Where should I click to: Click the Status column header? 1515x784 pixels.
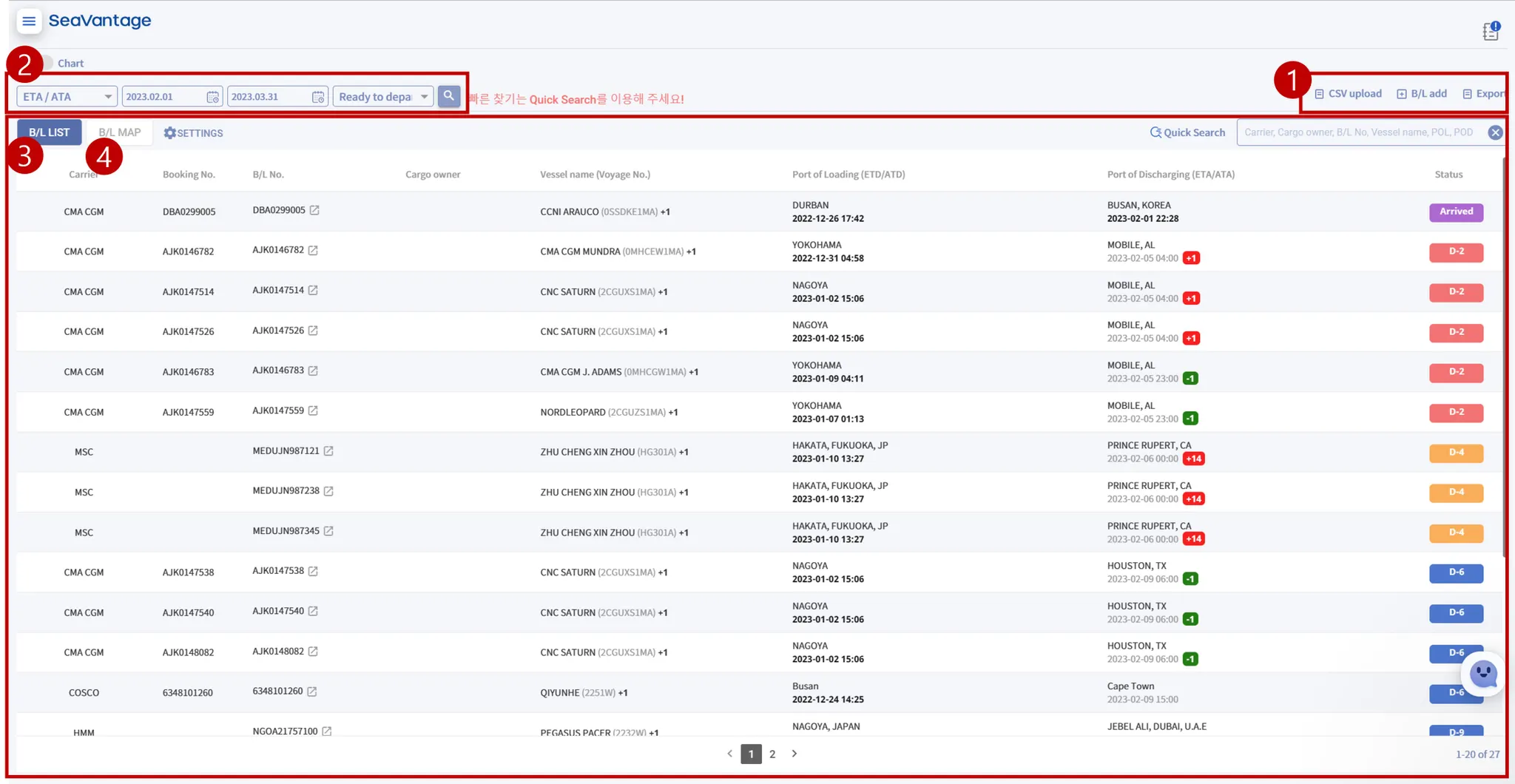(x=1448, y=175)
